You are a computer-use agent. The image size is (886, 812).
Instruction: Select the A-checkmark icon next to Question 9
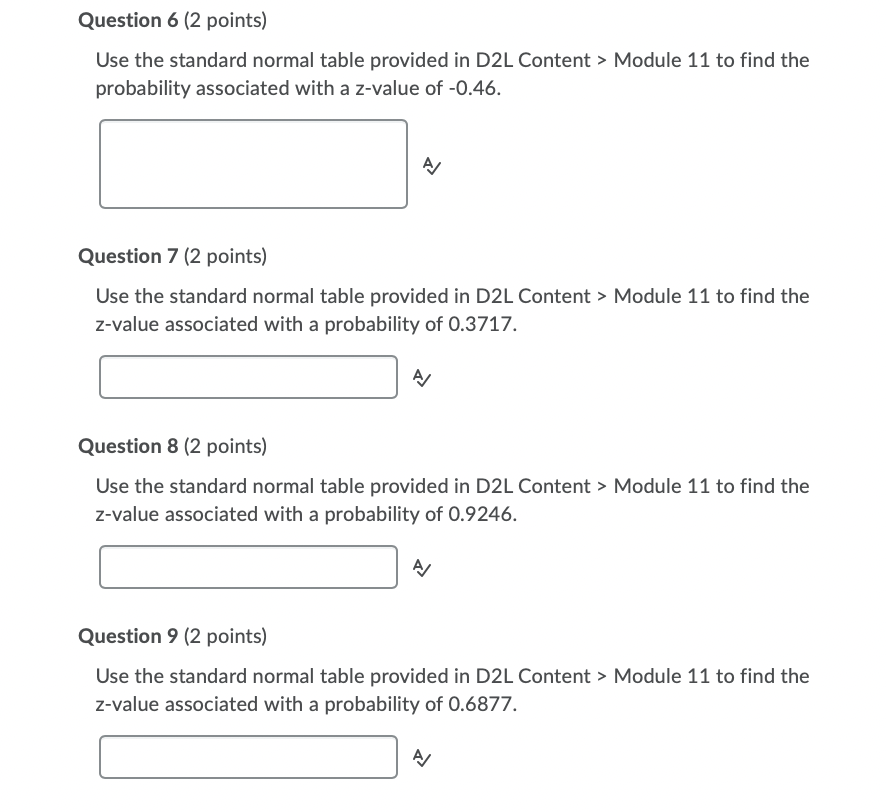coord(420,758)
